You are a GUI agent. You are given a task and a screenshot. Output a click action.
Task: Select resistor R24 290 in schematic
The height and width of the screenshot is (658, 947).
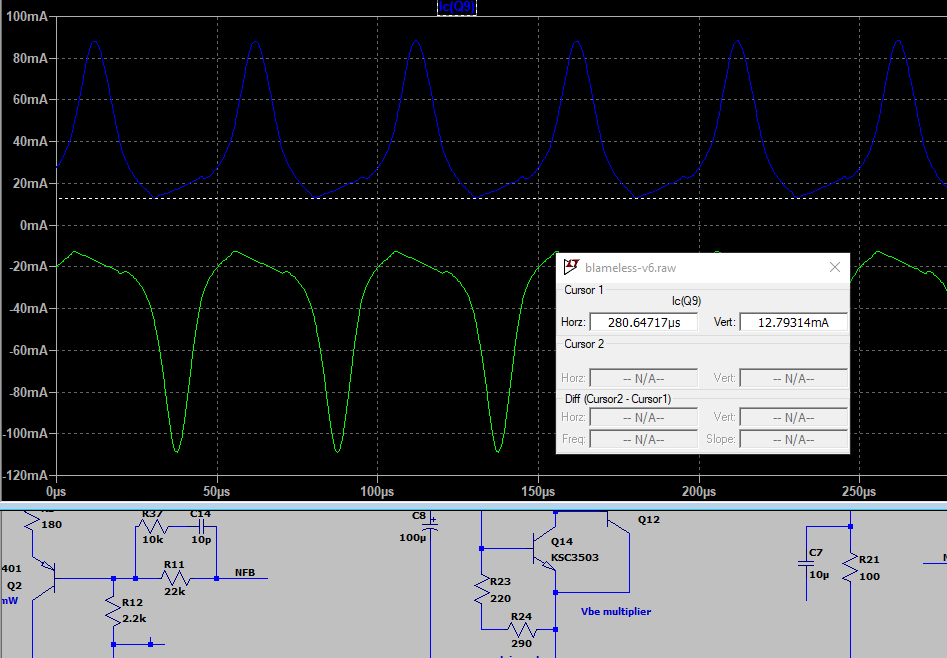click(521, 629)
